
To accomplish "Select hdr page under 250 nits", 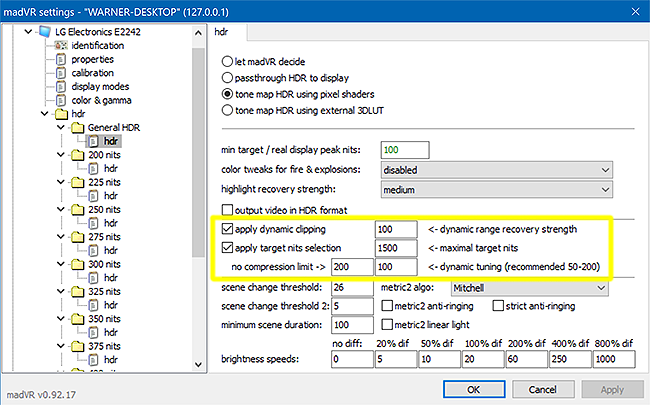I will [110, 223].
